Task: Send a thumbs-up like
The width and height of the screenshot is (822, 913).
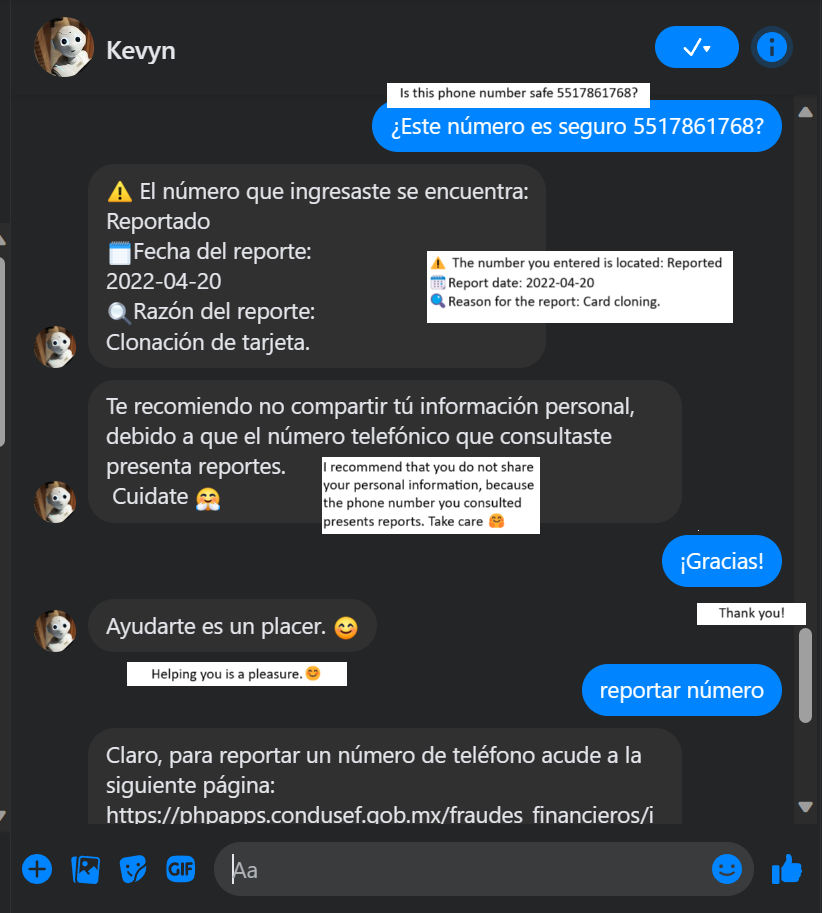Action: 786,869
